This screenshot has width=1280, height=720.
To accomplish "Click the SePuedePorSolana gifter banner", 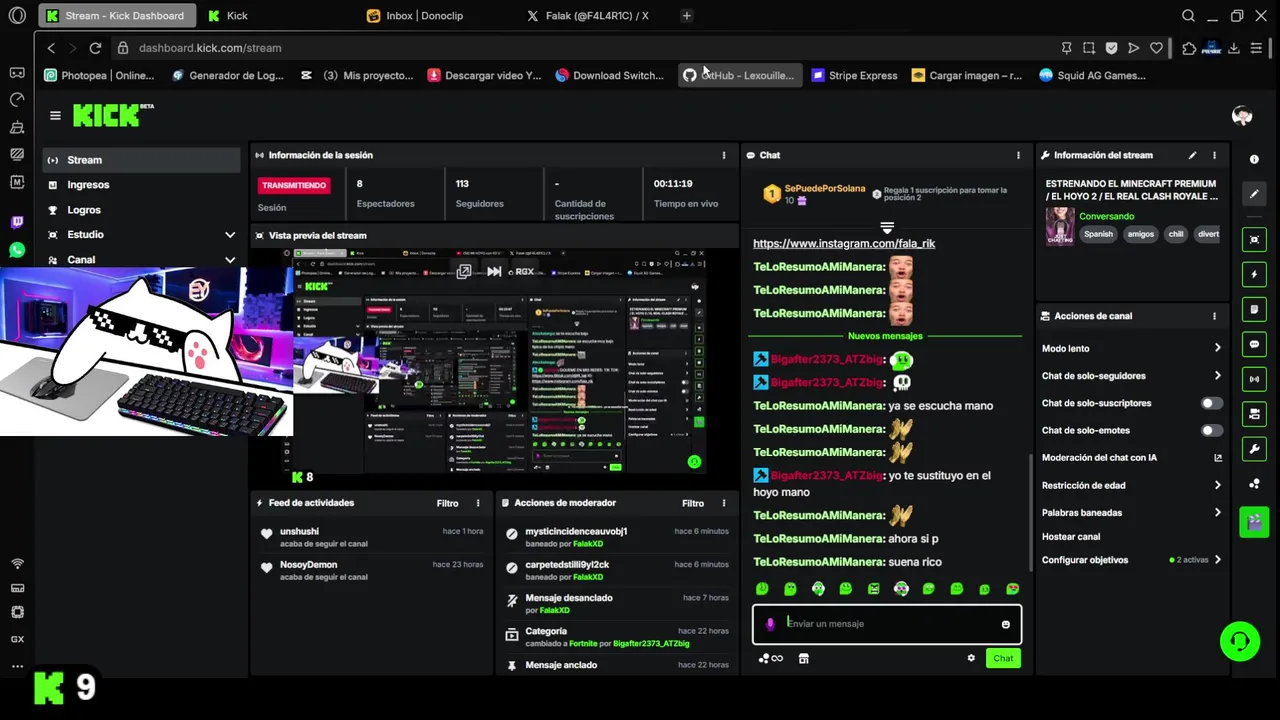I will click(x=887, y=194).
